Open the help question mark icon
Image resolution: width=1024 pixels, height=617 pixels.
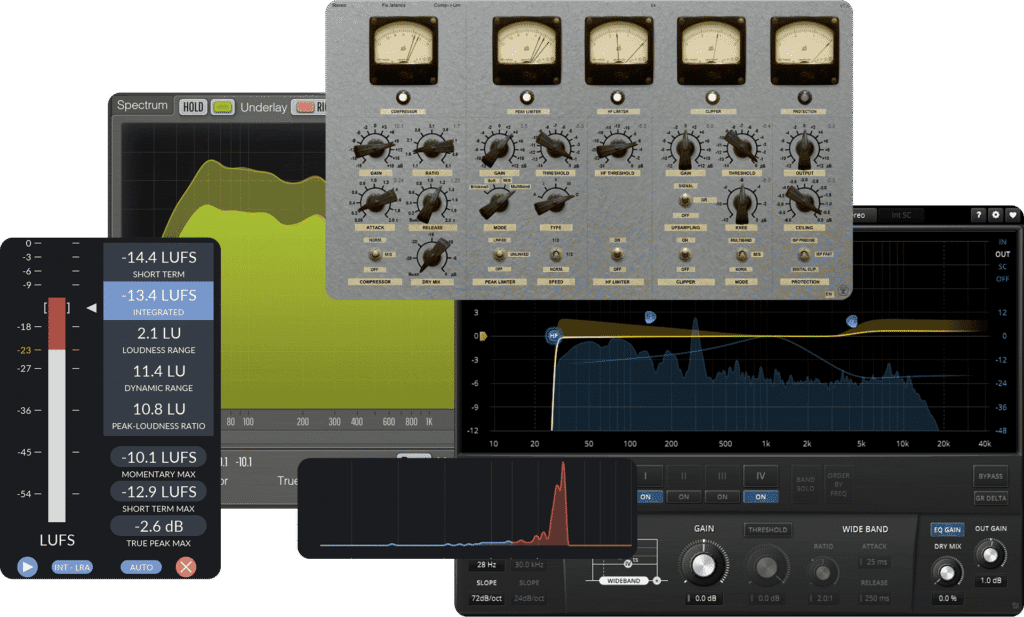tap(977, 215)
